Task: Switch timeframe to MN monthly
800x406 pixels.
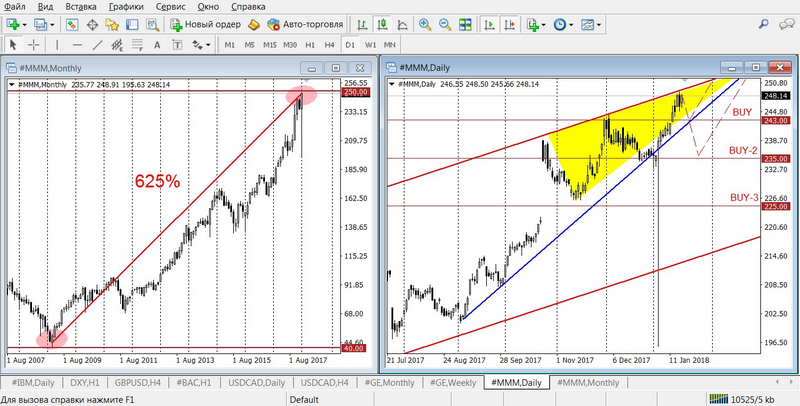Action: [x=389, y=45]
